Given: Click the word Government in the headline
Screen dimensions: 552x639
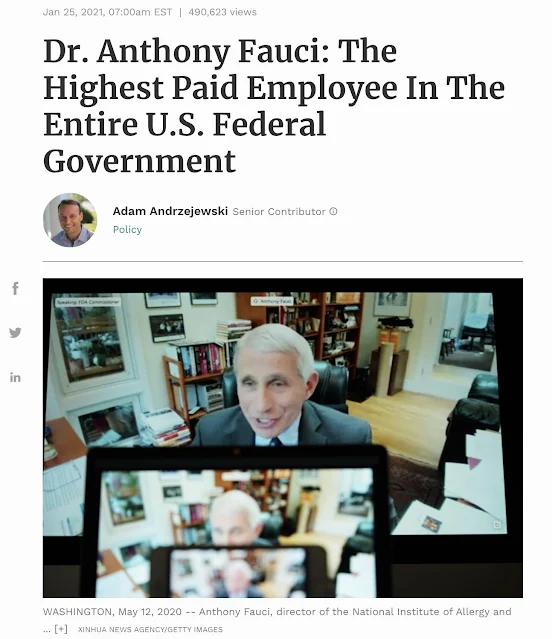Looking at the screenshot, I should (139, 161).
